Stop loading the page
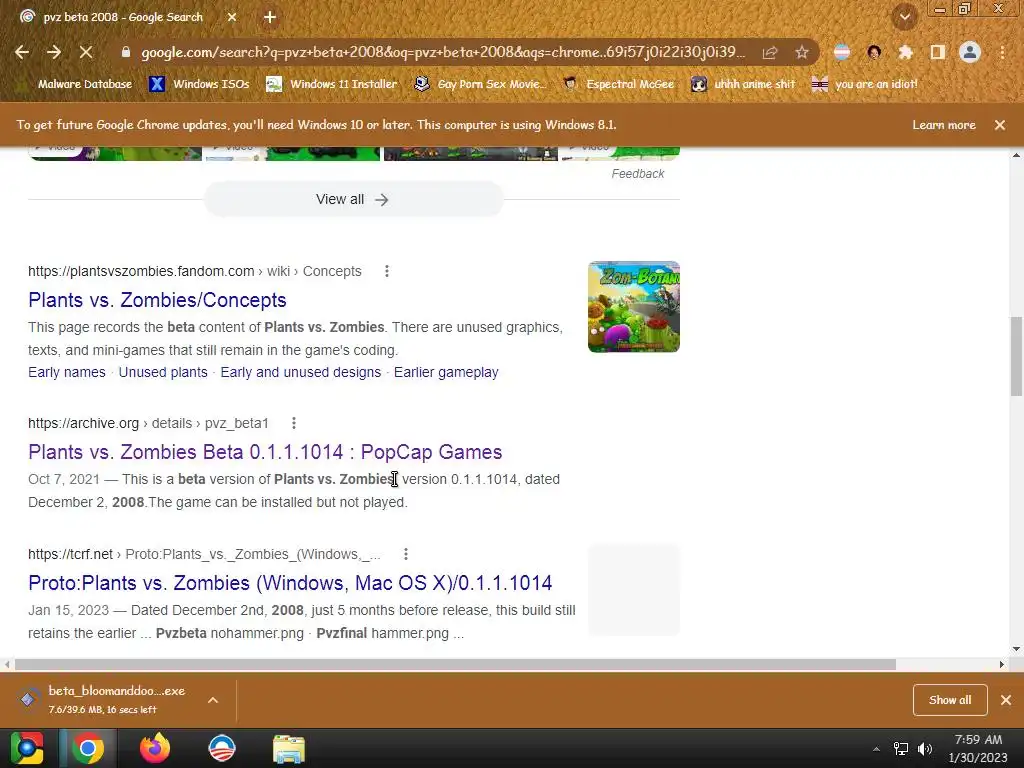 (86, 52)
